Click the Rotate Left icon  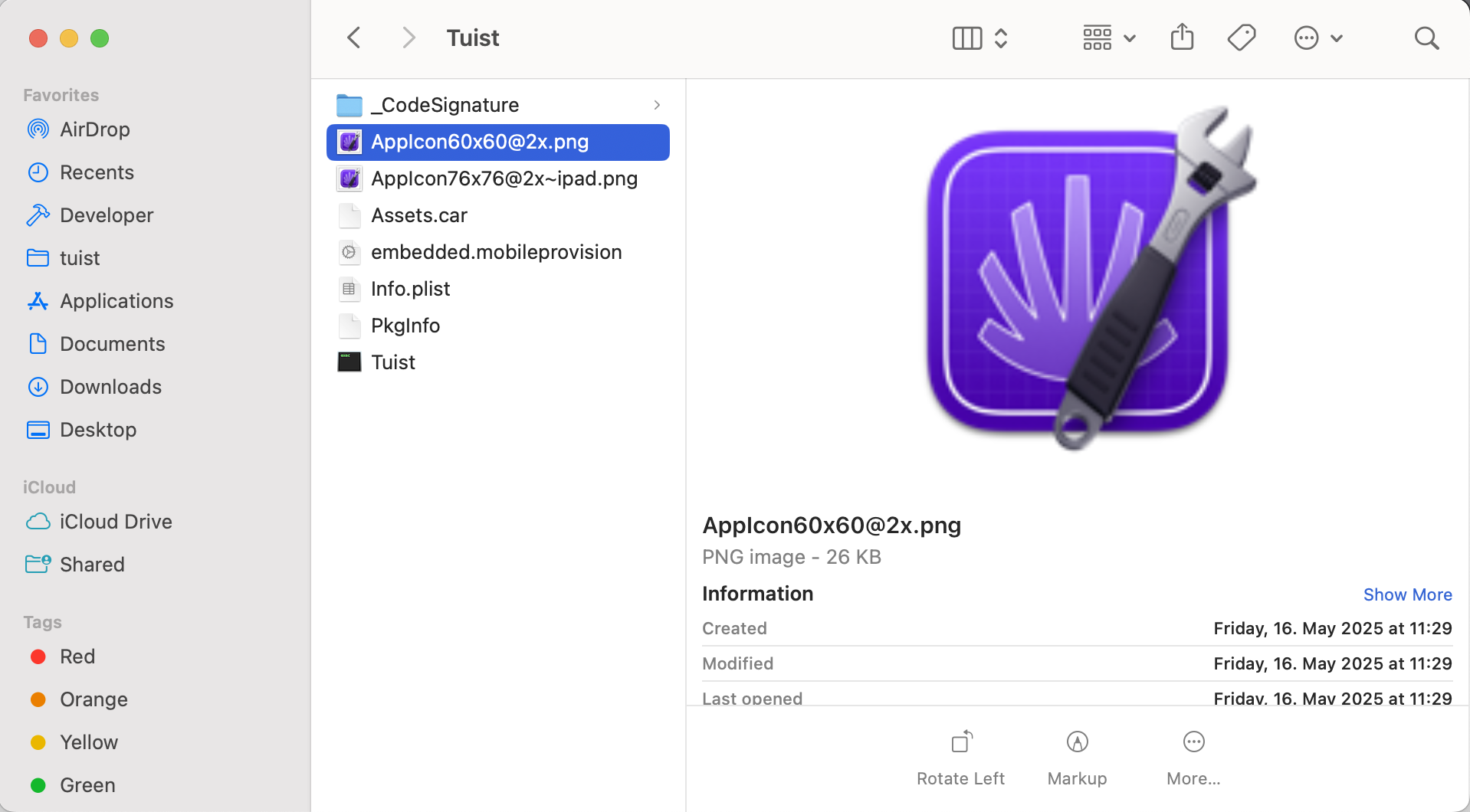click(960, 742)
